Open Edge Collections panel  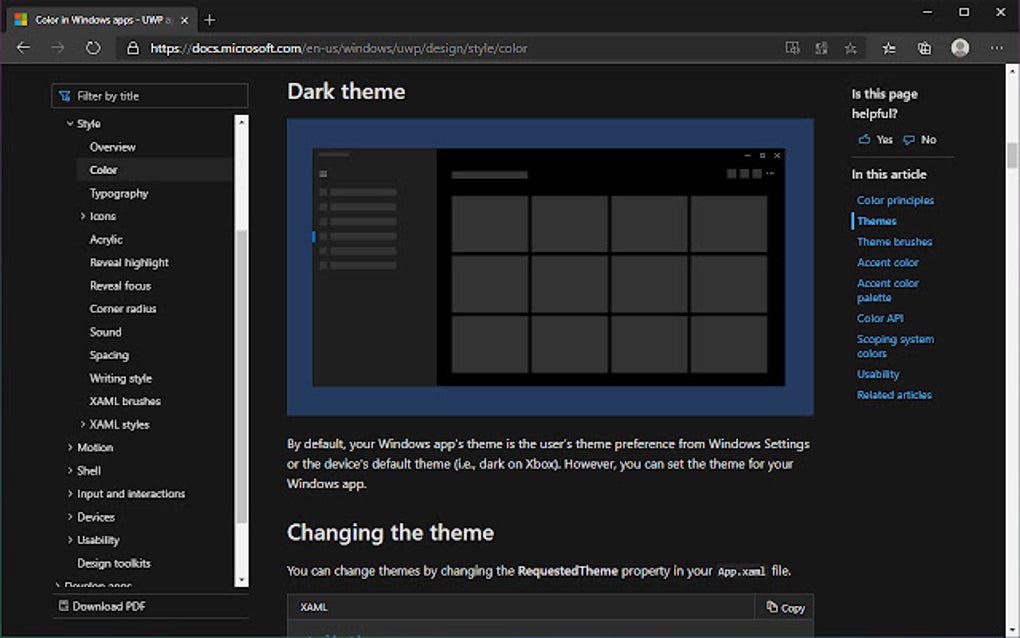coord(924,47)
